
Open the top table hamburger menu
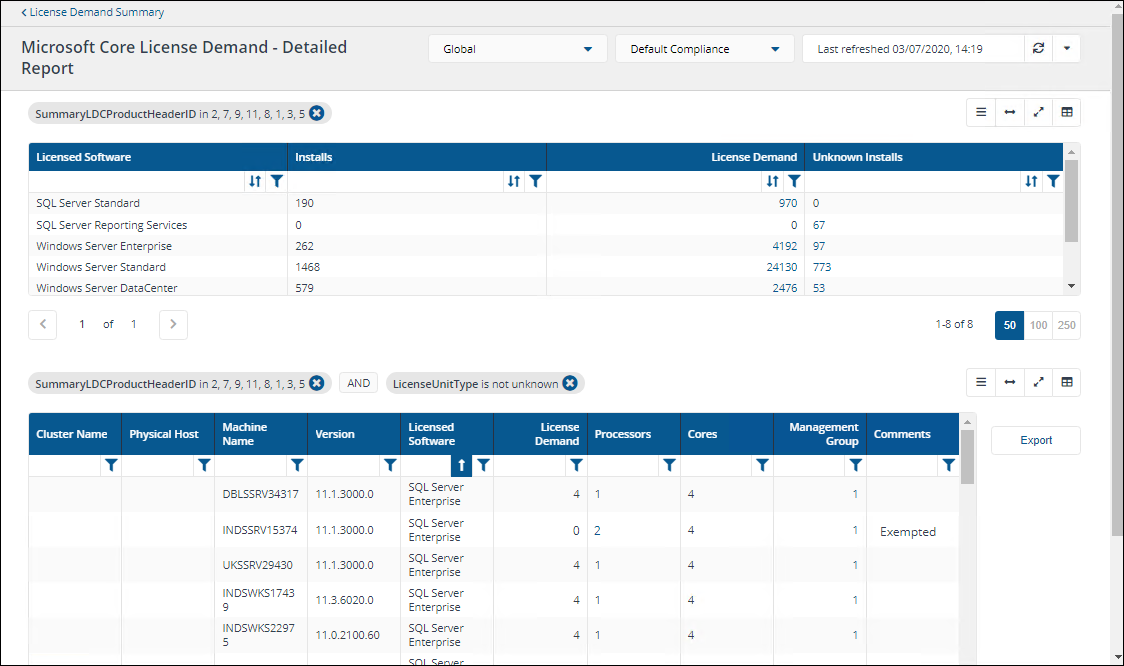coord(981,112)
